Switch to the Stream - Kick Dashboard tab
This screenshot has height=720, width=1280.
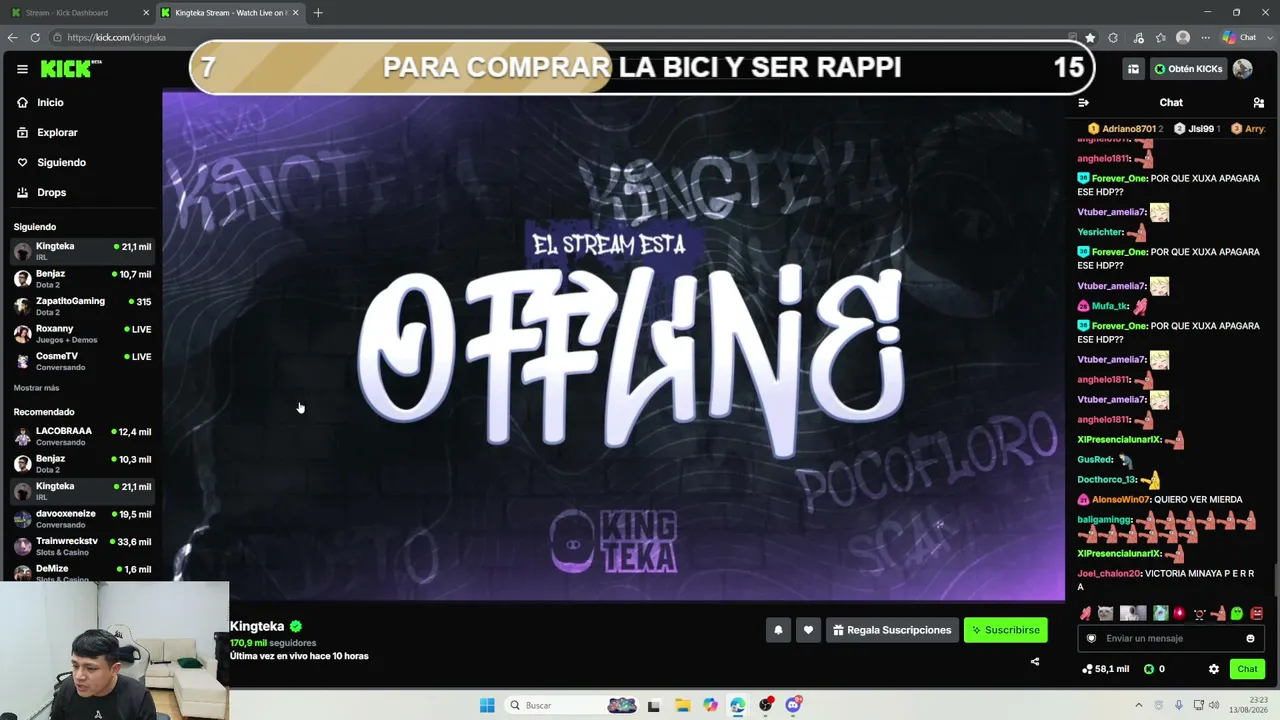tap(76, 13)
